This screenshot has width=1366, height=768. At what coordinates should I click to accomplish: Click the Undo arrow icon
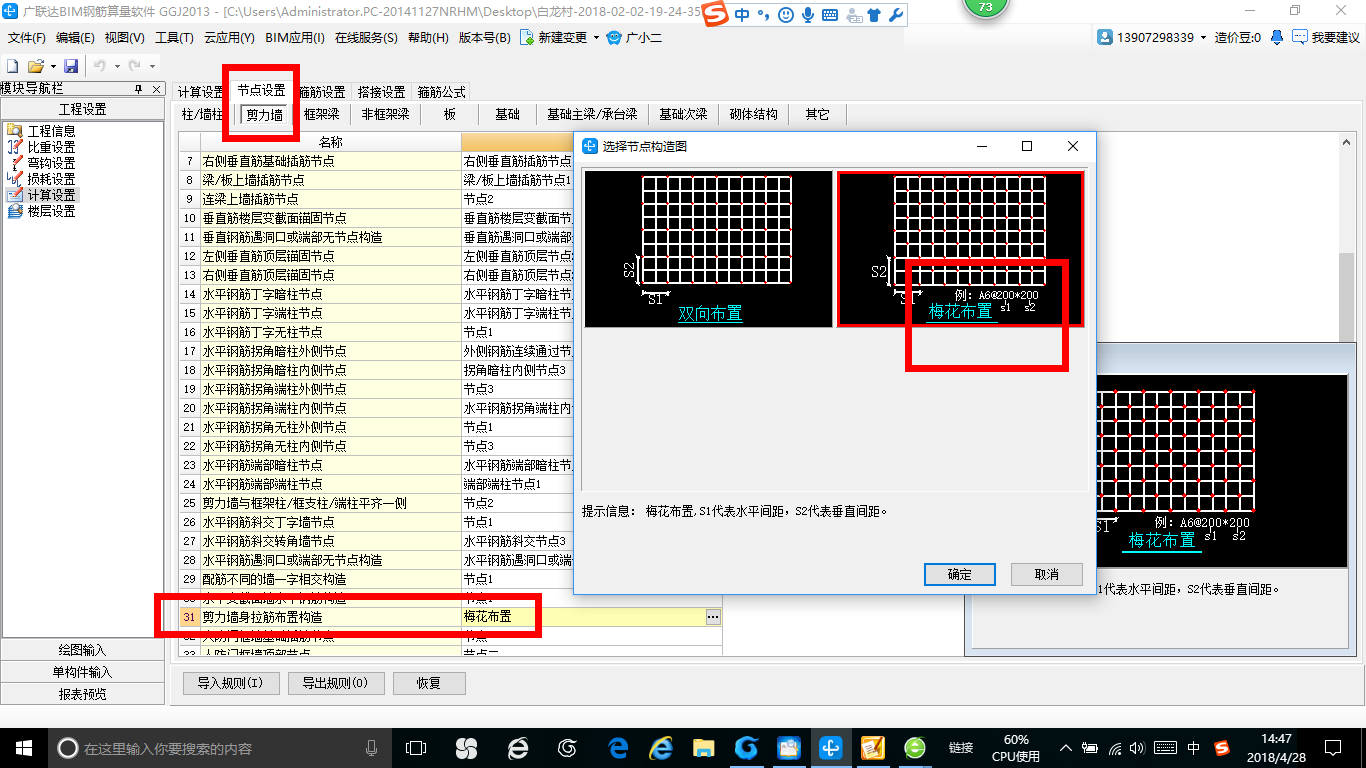[100, 66]
